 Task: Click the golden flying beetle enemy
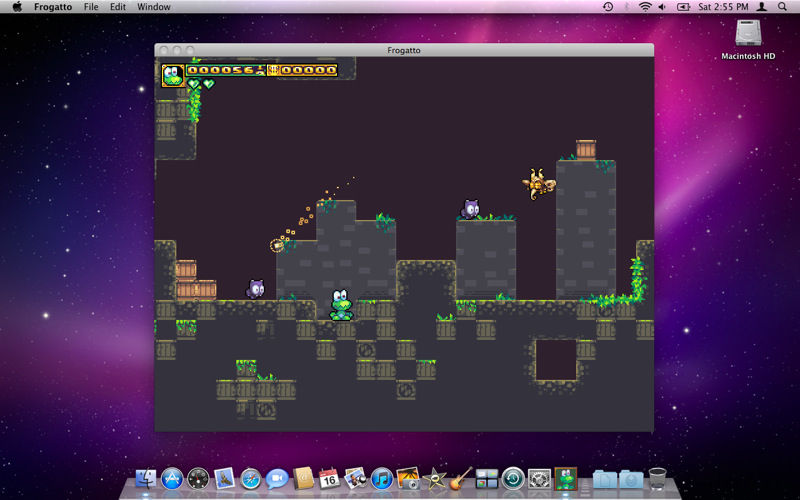[538, 184]
